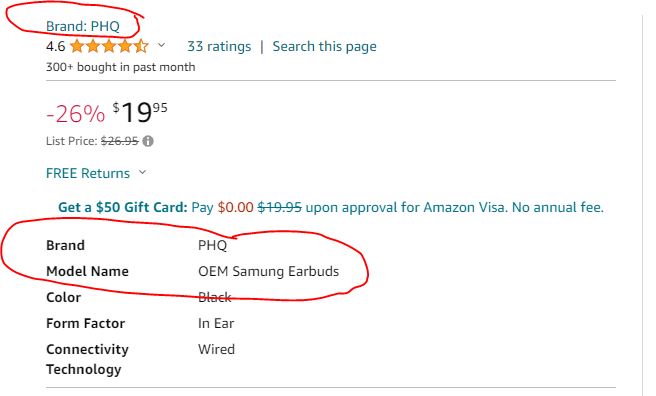This screenshot has height=396, width=656.
Task: Select the PHQ brand value
Action: coord(213,245)
